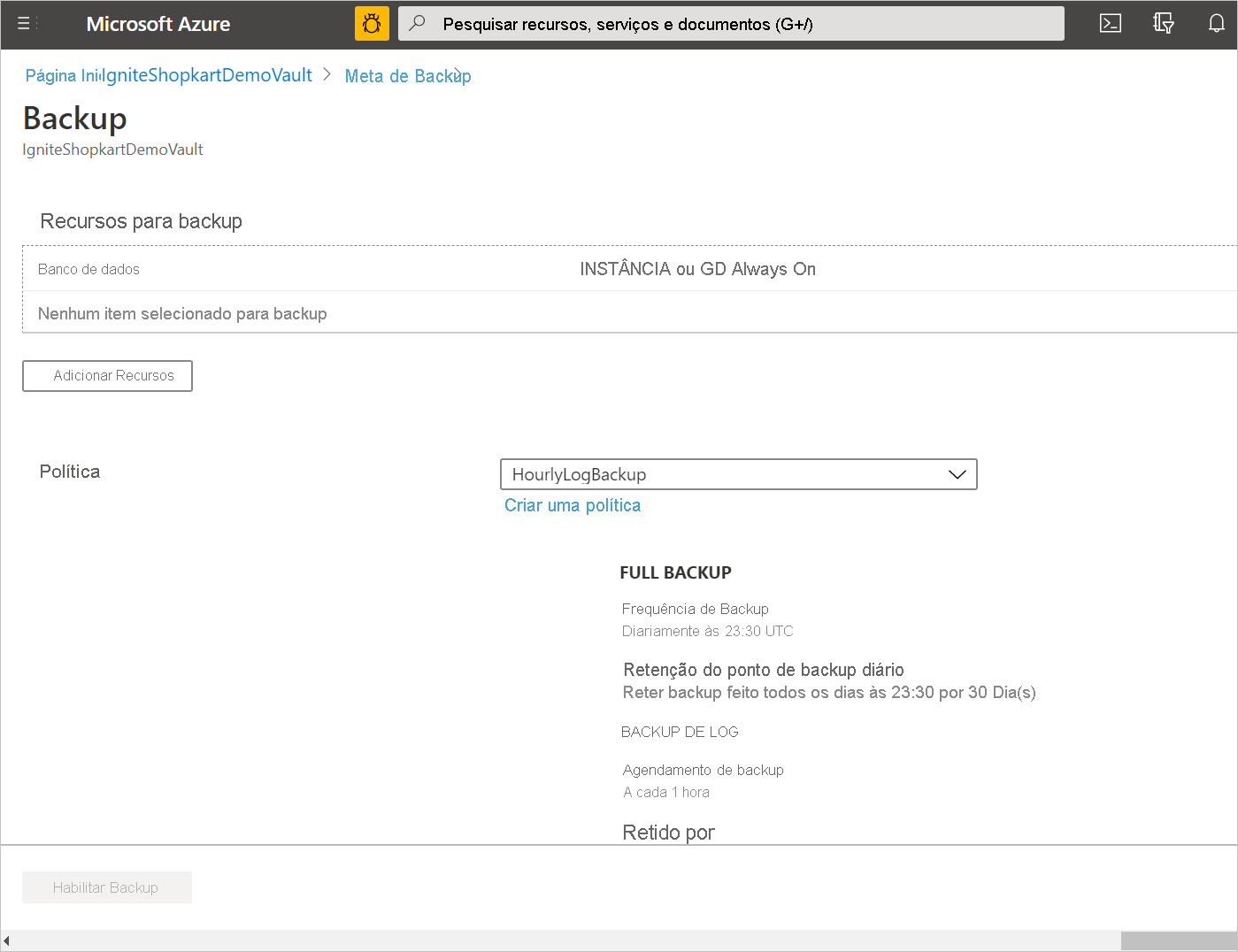
Task: Click the Banco de dados column header
Action: pos(88,269)
